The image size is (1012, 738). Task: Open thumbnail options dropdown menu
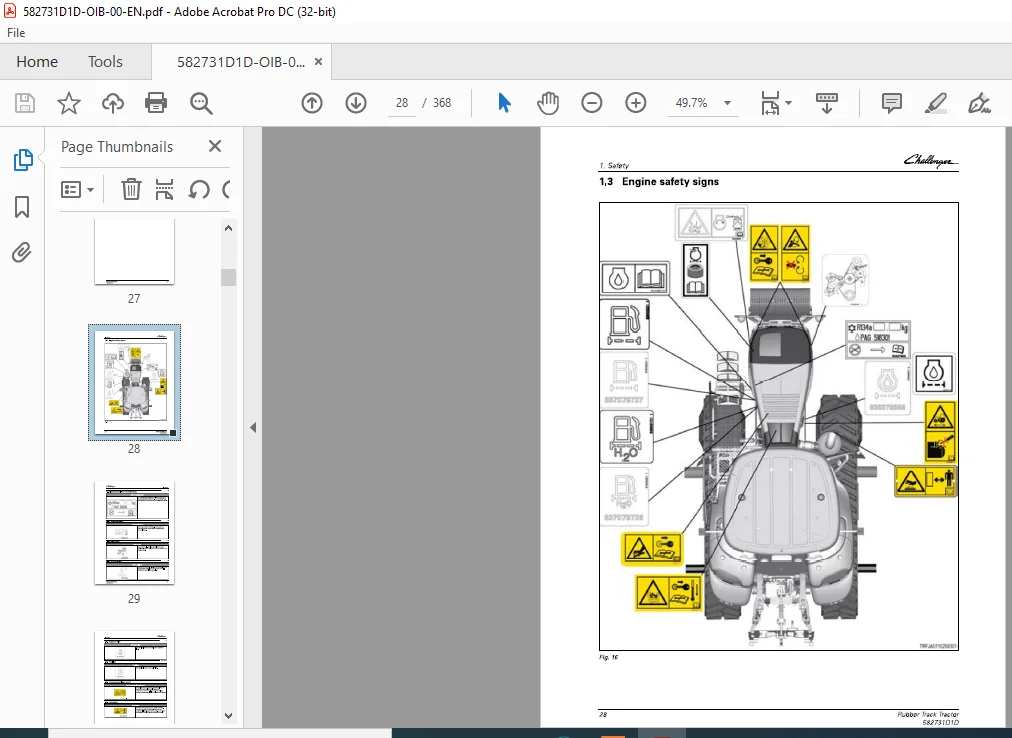pyautogui.click(x=77, y=190)
